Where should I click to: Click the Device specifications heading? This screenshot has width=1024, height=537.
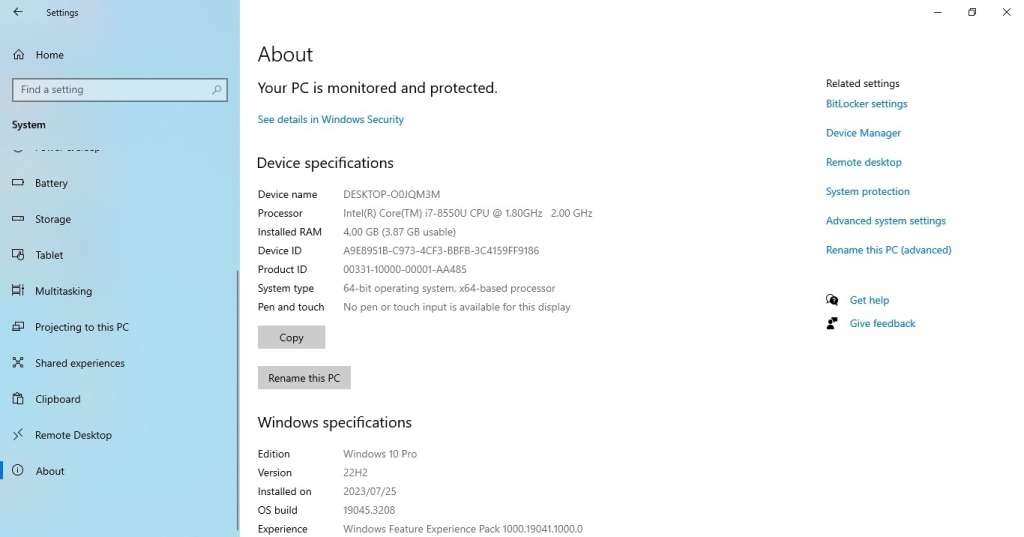click(x=325, y=163)
